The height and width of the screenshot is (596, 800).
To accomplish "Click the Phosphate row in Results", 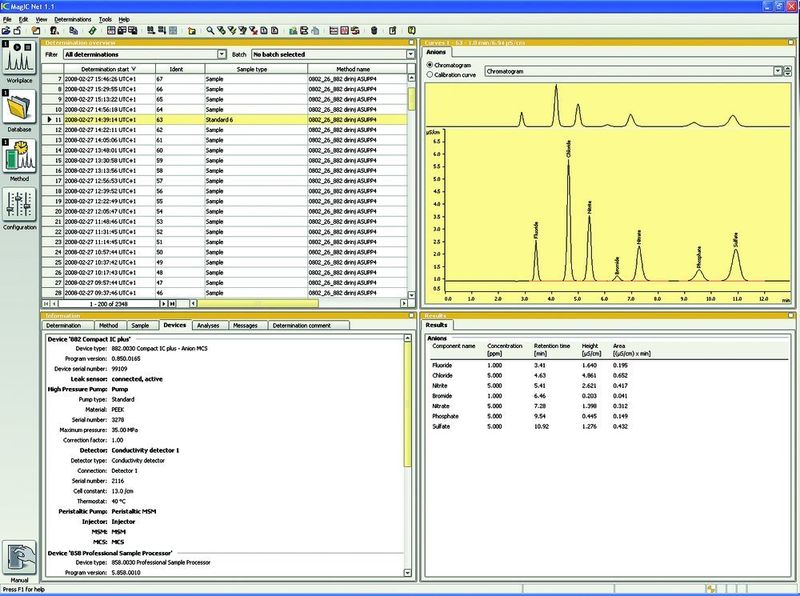I will coord(607,416).
